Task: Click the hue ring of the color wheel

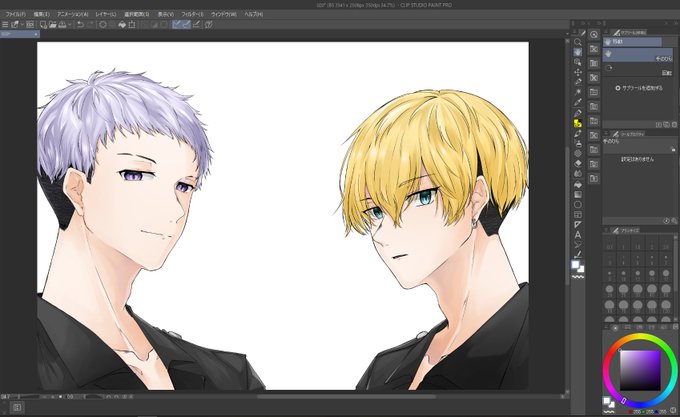Action: tap(640, 337)
